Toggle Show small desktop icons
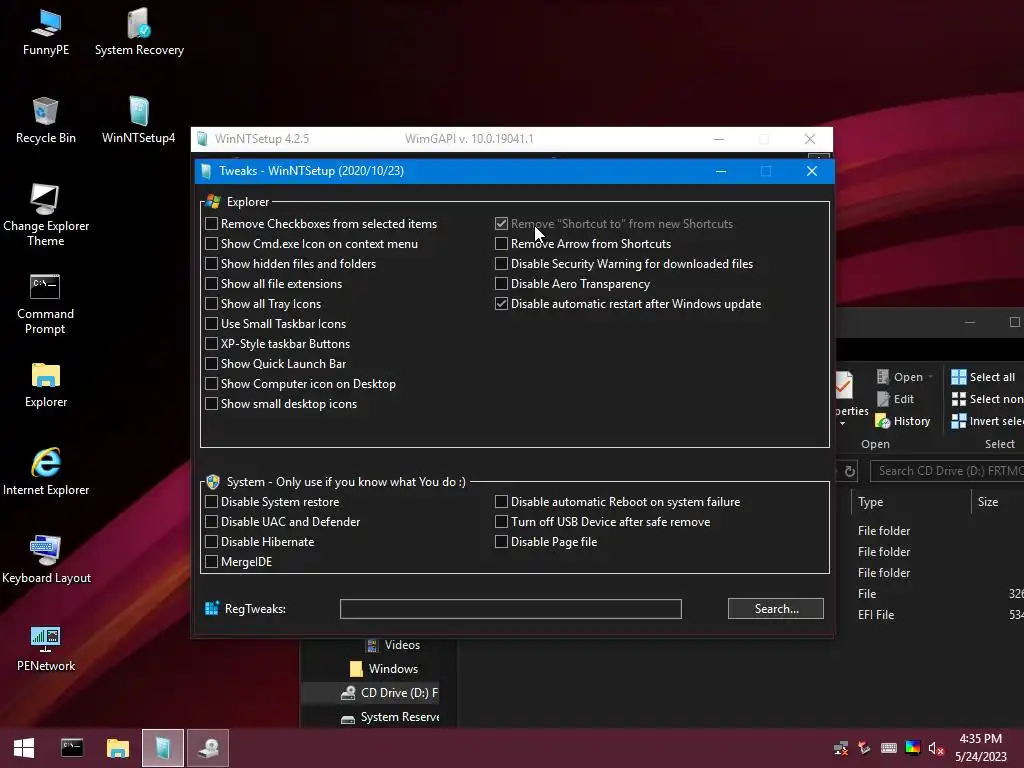1024x768 pixels. 212,404
